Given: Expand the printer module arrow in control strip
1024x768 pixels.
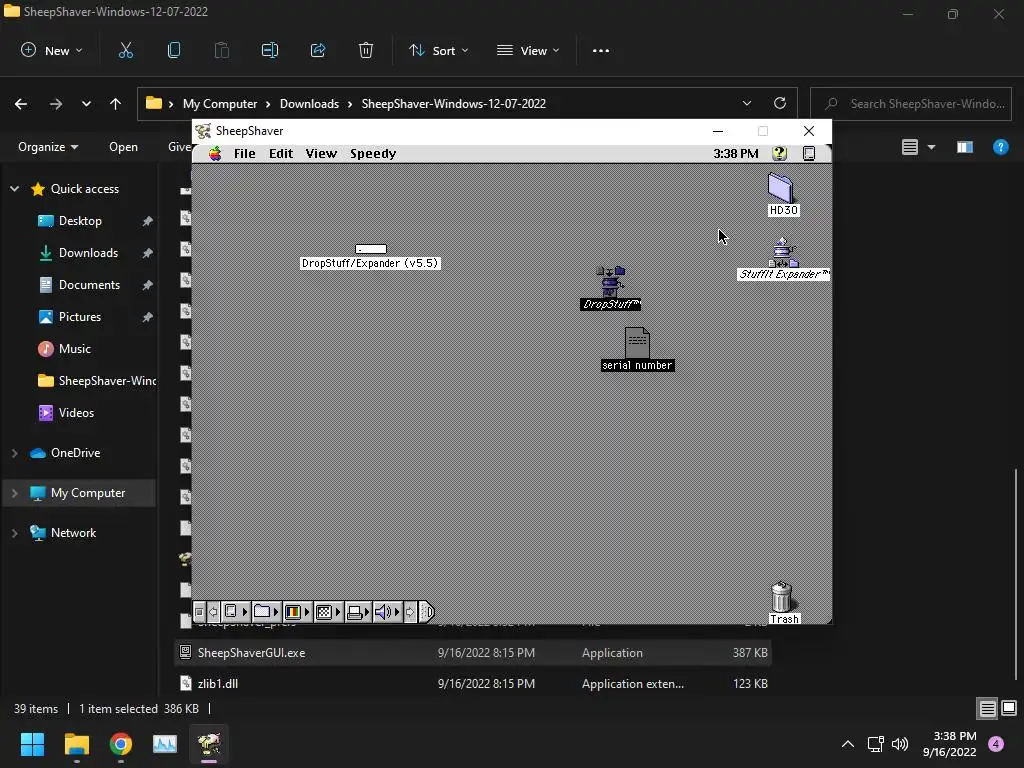Looking at the screenshot, I should 367,612.
